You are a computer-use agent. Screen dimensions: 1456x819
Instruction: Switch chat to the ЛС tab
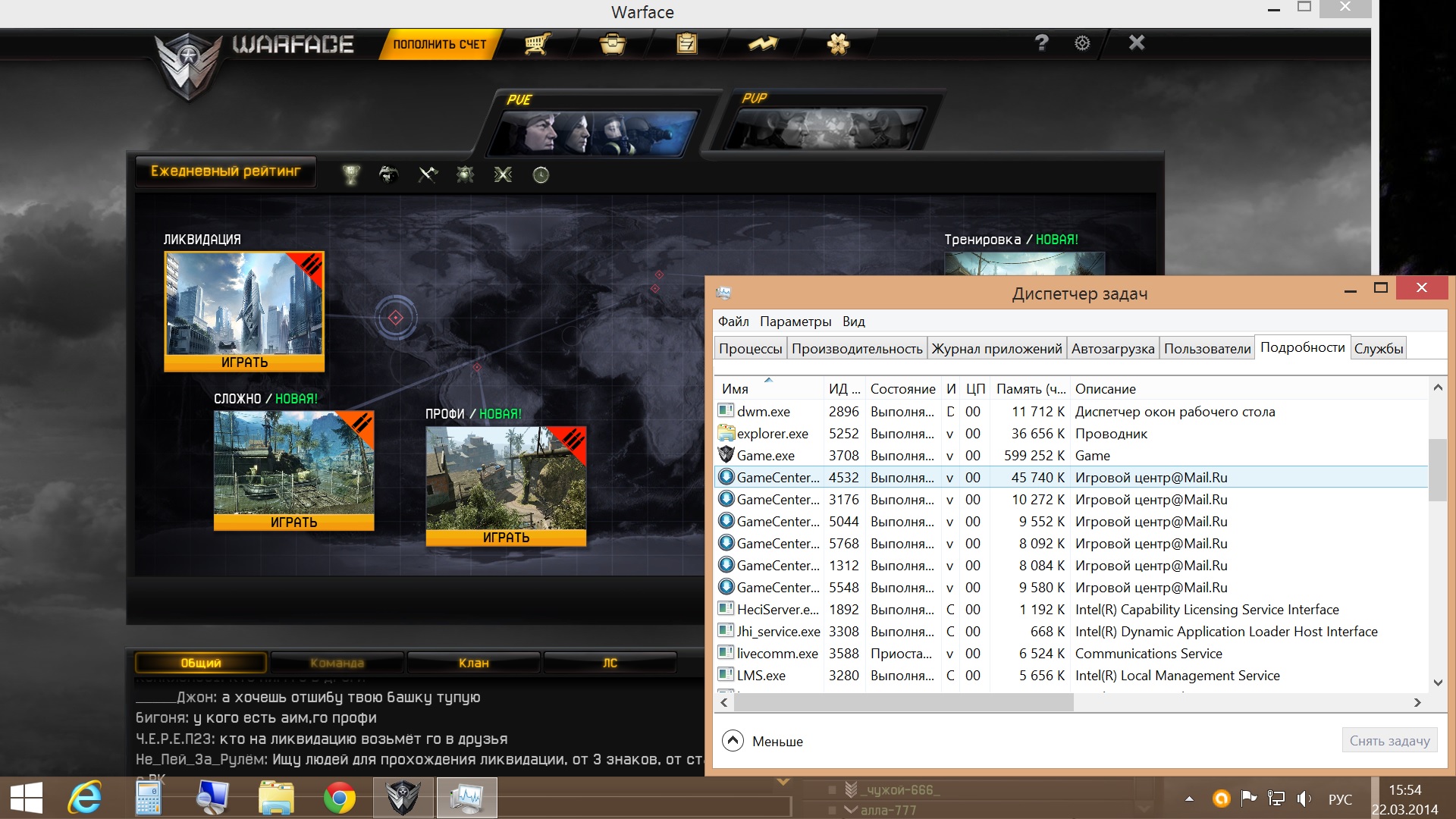pos(610,663)
